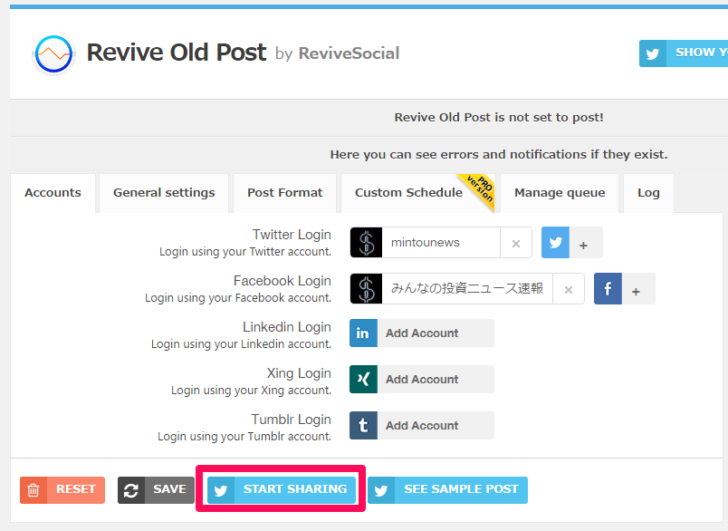This screenshot has width=728, height=531.
Task: Switch to the Manage queue tab
Action: [x=559, y=193]
